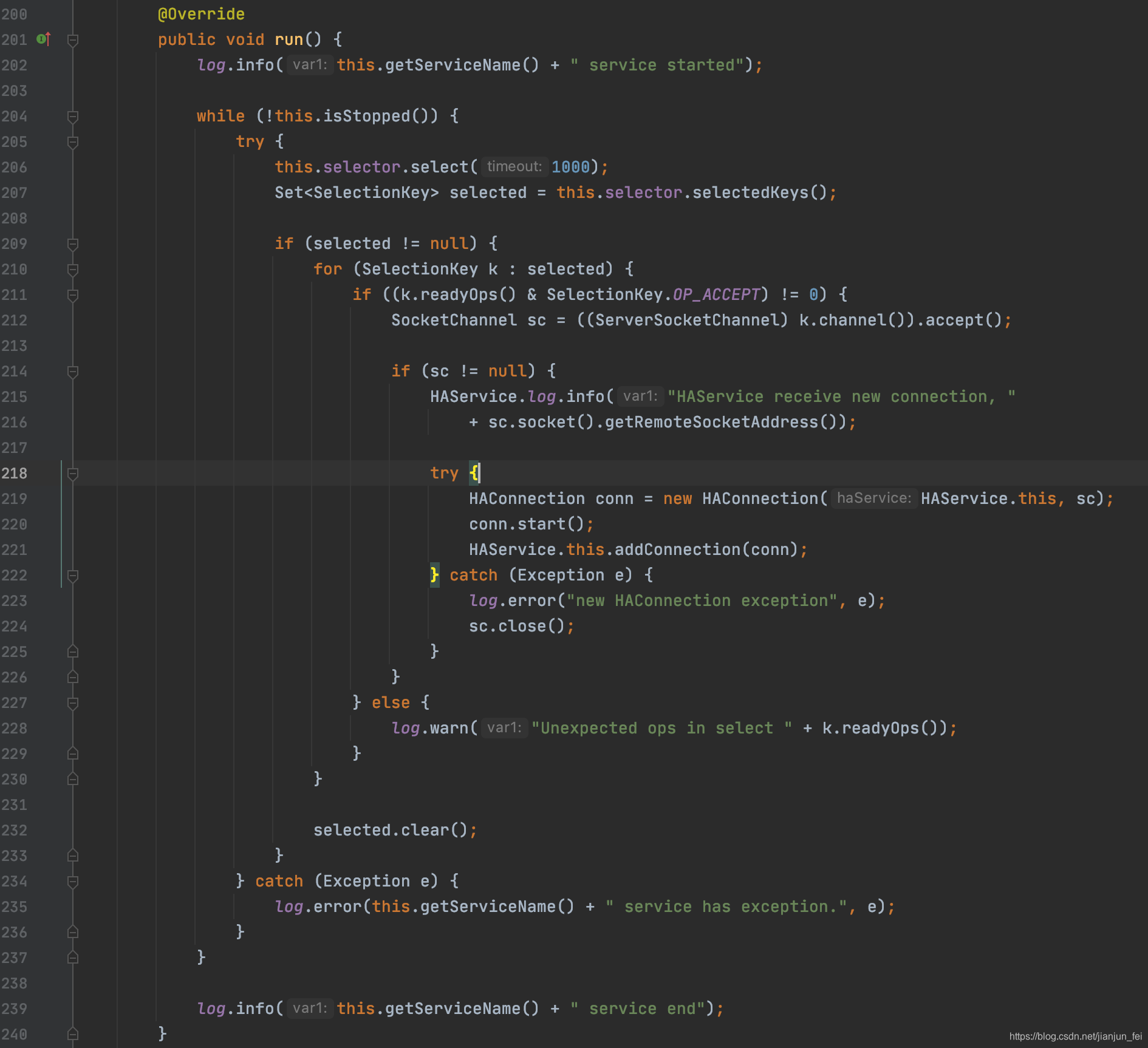This screenshot has height=1048, width=1148.
Task: Fold the inner try block on line 218
Action: point(73,474)
